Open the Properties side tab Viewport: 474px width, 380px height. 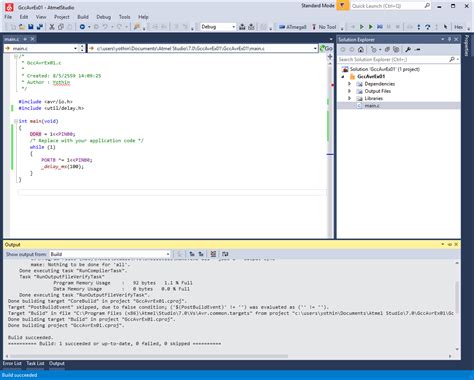pos(467,46)
